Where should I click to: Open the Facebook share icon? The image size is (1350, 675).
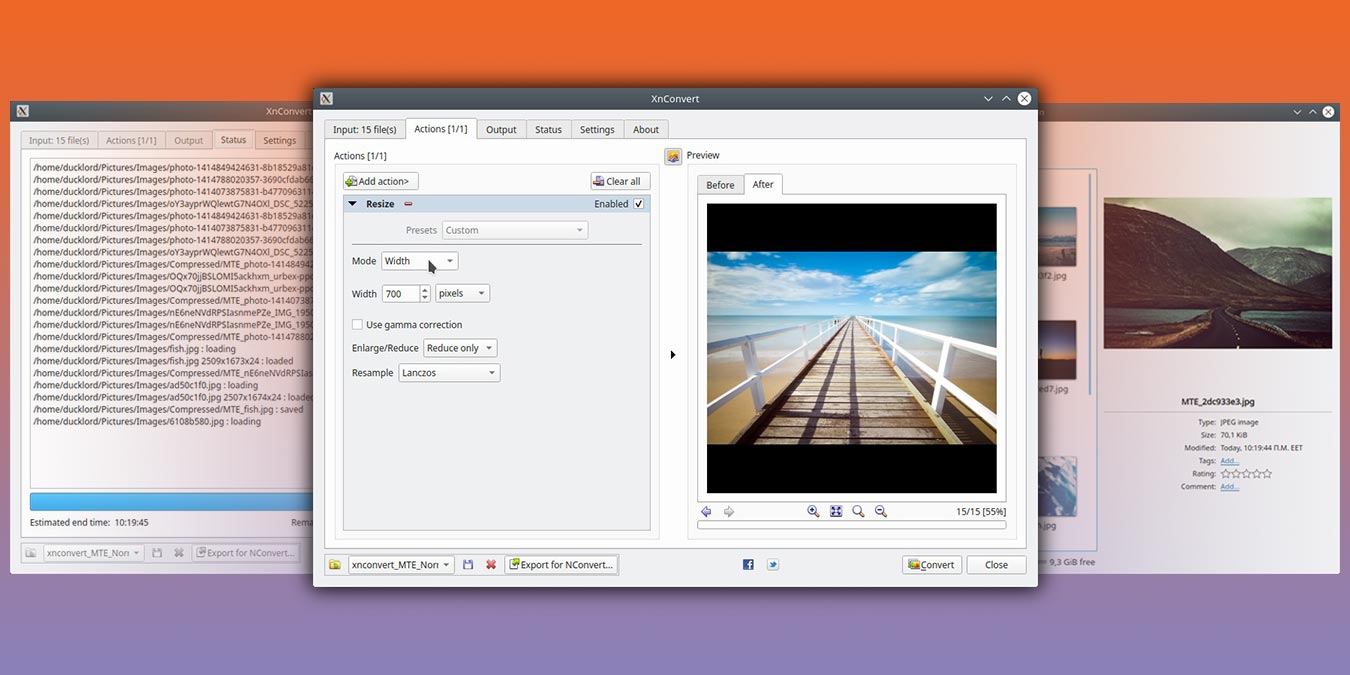coord(747,564)
